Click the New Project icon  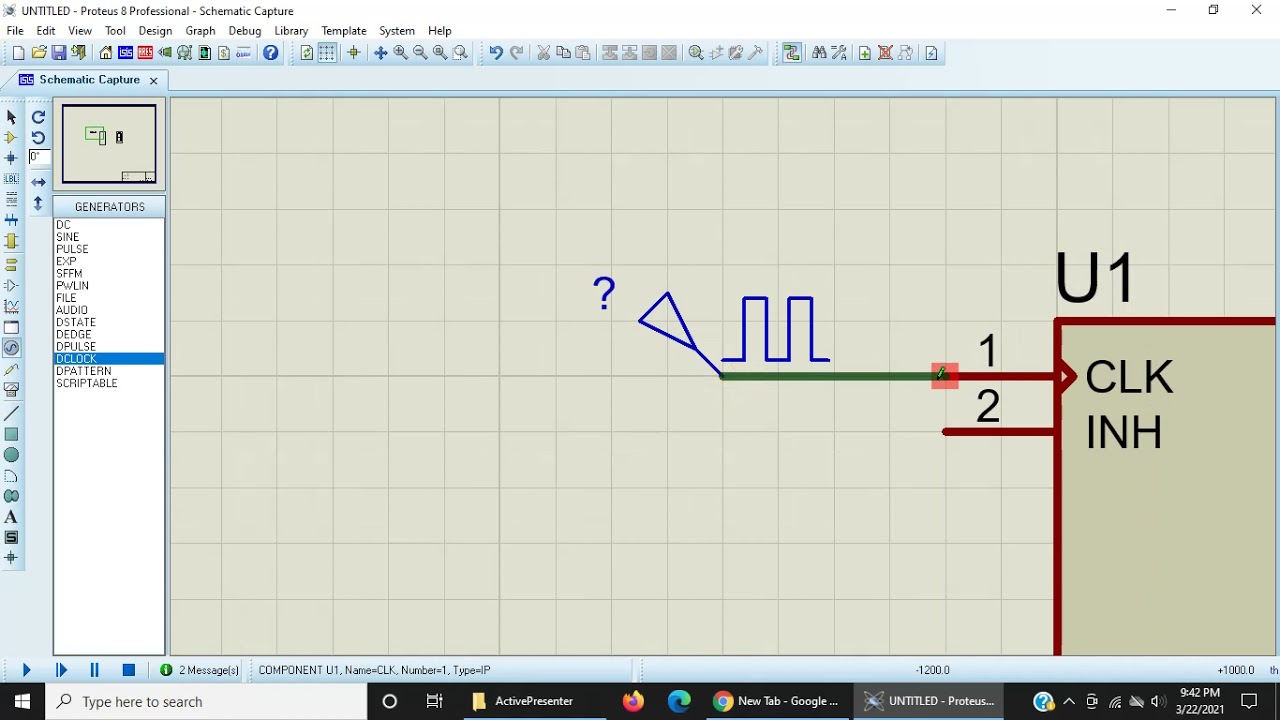[19, 53]
